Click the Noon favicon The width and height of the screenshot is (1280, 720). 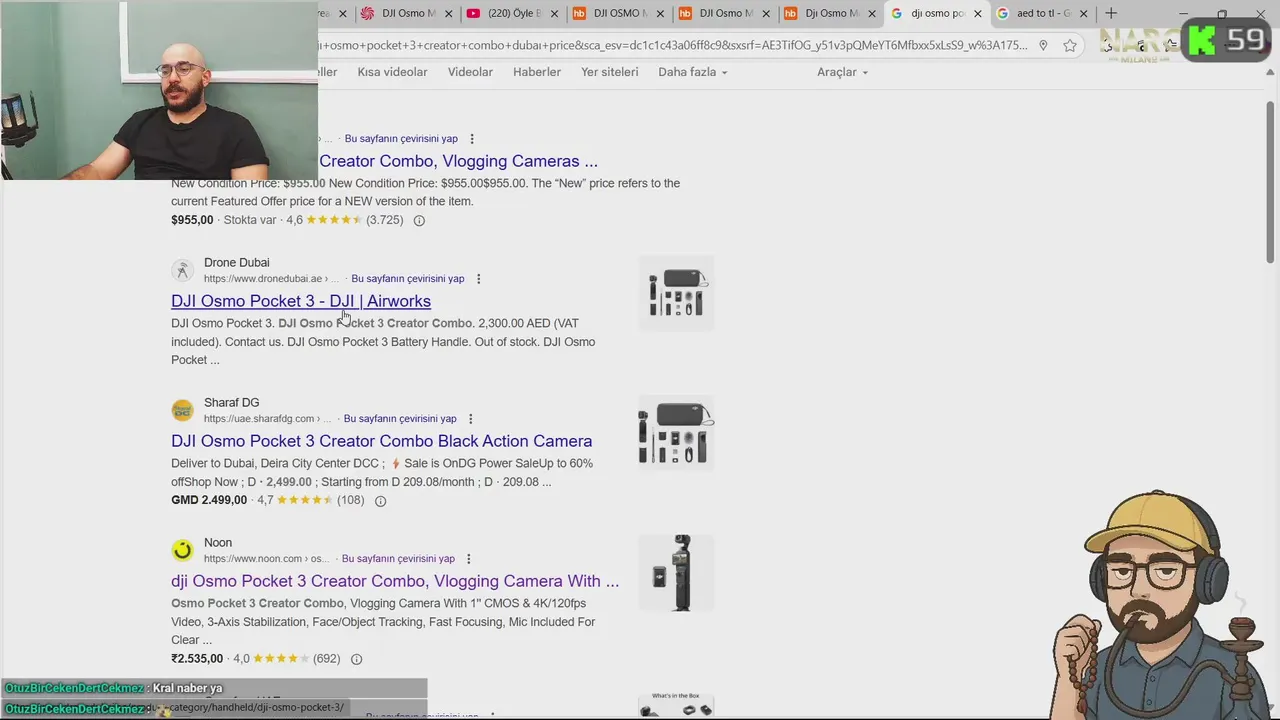pyautogui.click(x=182, y=550)
